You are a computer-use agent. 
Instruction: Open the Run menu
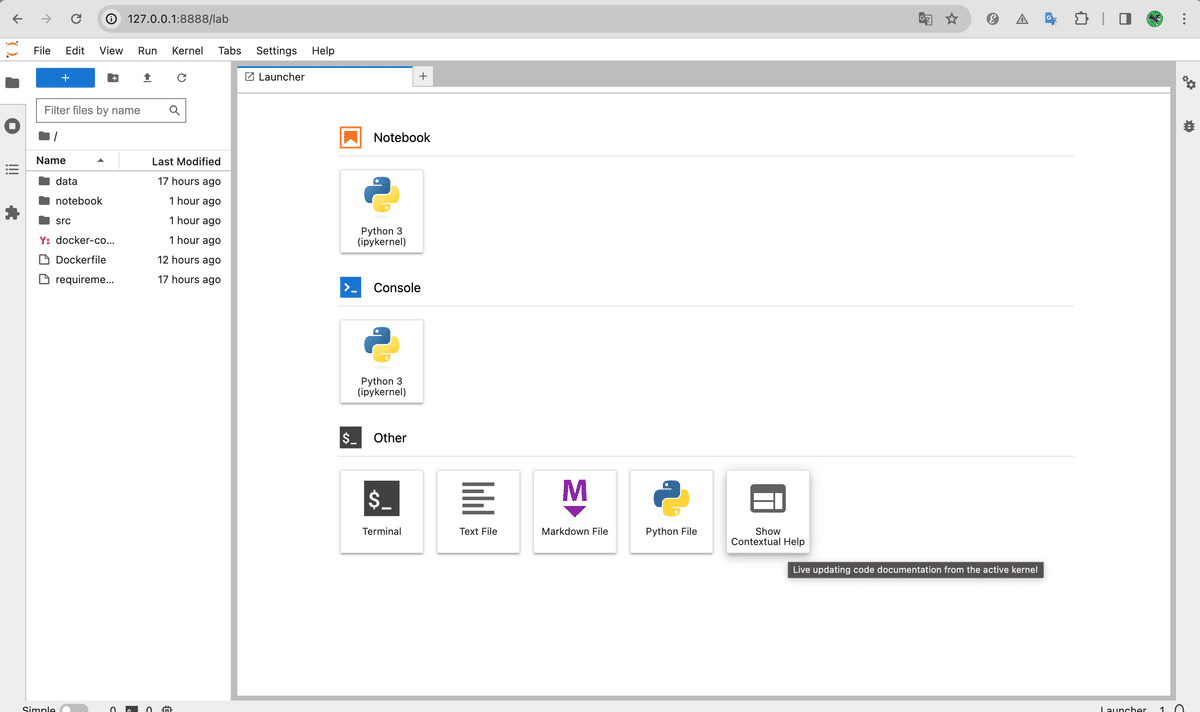pos(147,51)
